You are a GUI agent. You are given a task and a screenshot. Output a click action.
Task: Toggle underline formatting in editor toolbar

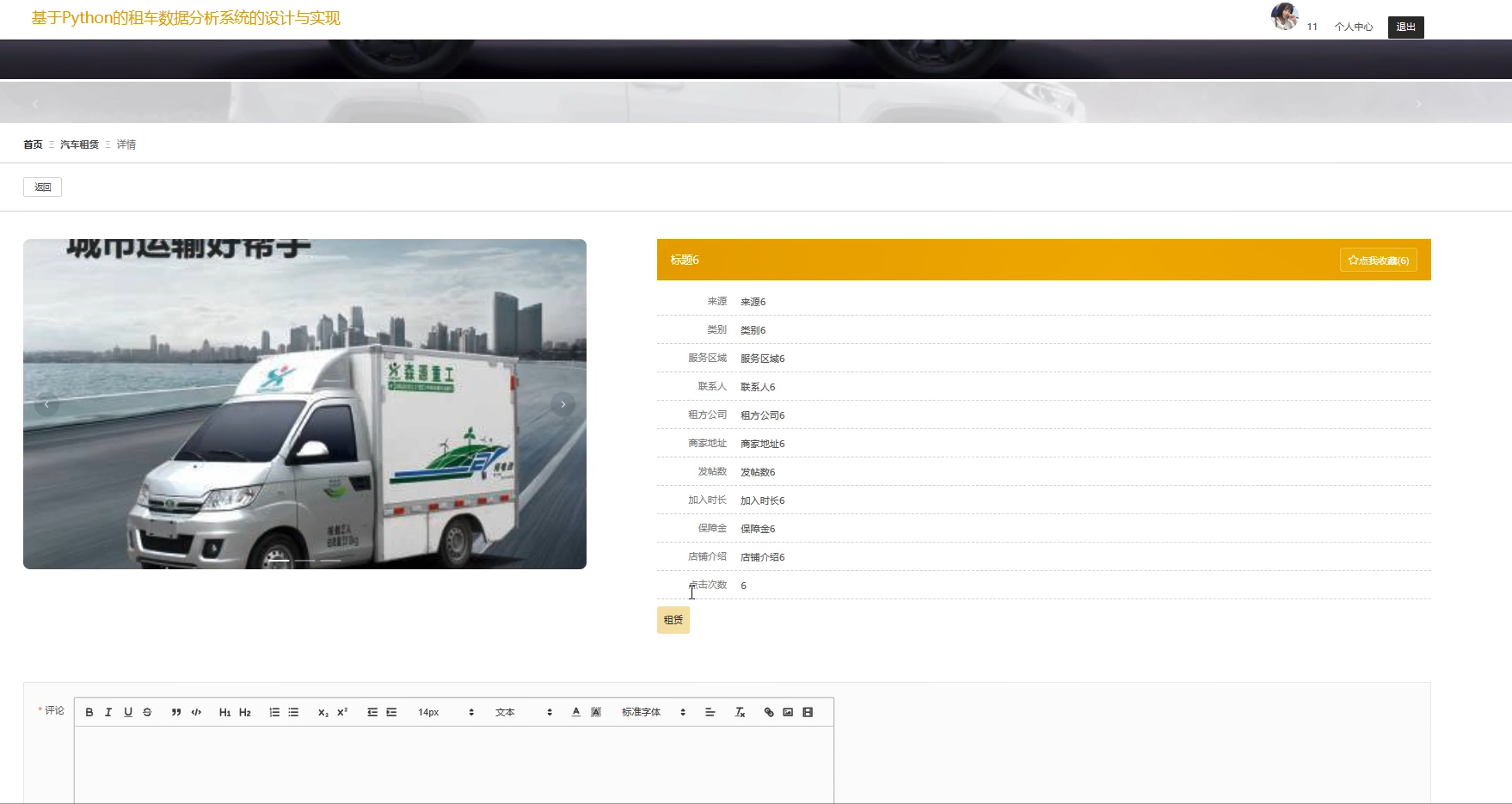pyautogui.click(x=128, y=712)
